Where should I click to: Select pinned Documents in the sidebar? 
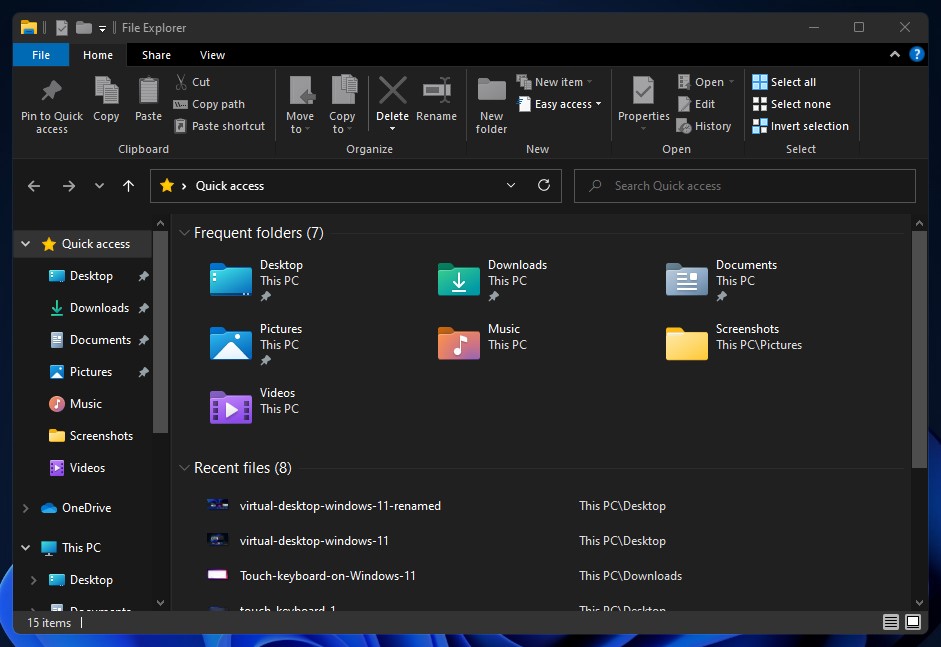100,340
